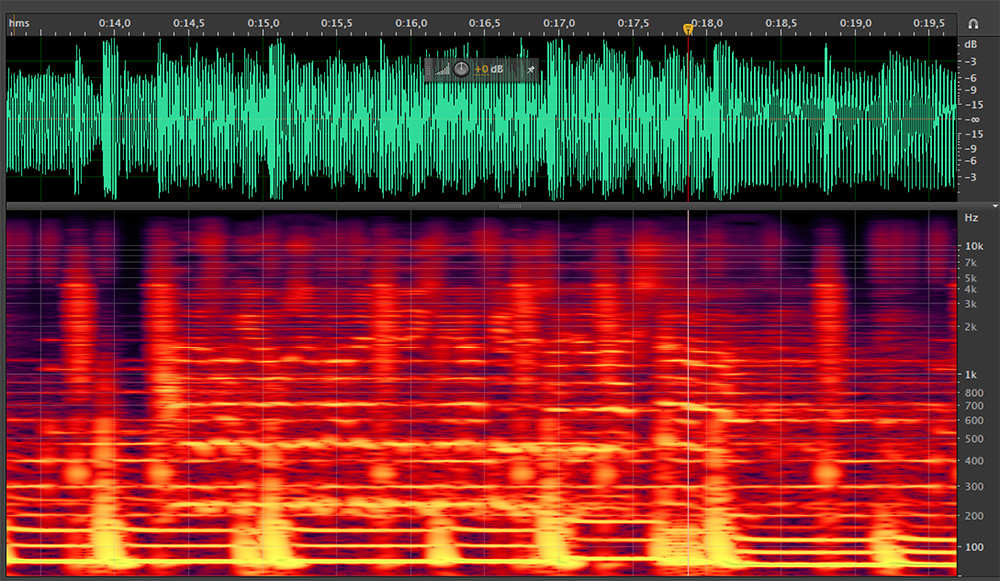Click the Hz frequency scale label
This screenshot has width=1000, height=581.
click(x=970, y=217)
